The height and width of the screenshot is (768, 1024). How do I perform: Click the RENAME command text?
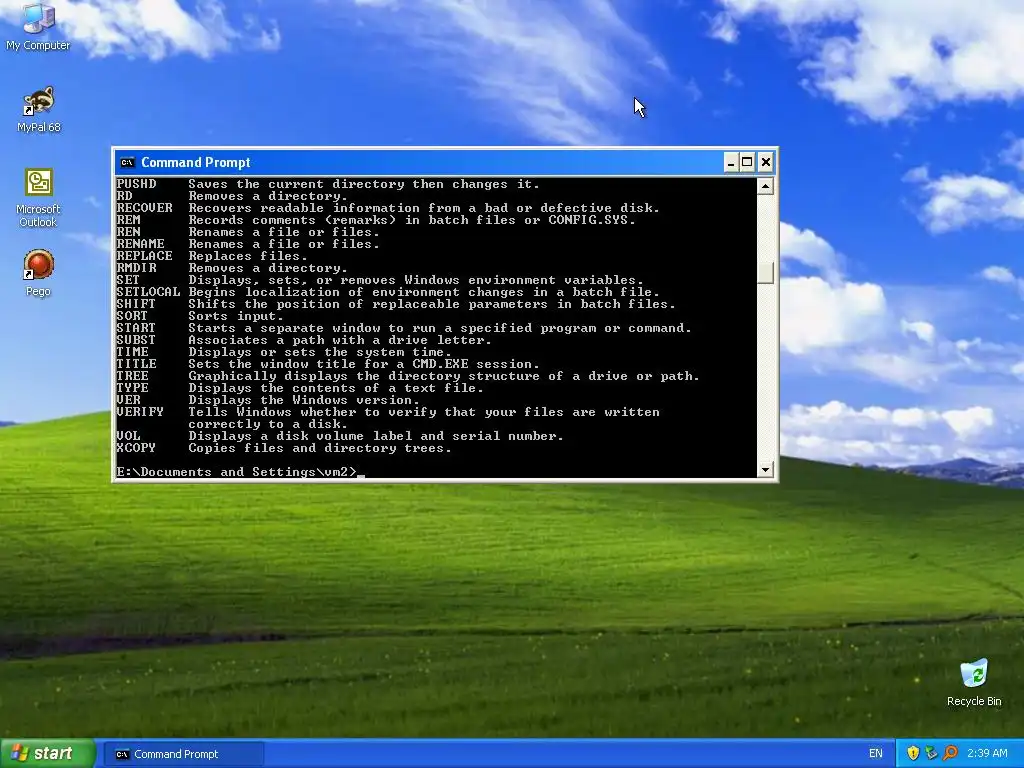click(x=140, y=244)
